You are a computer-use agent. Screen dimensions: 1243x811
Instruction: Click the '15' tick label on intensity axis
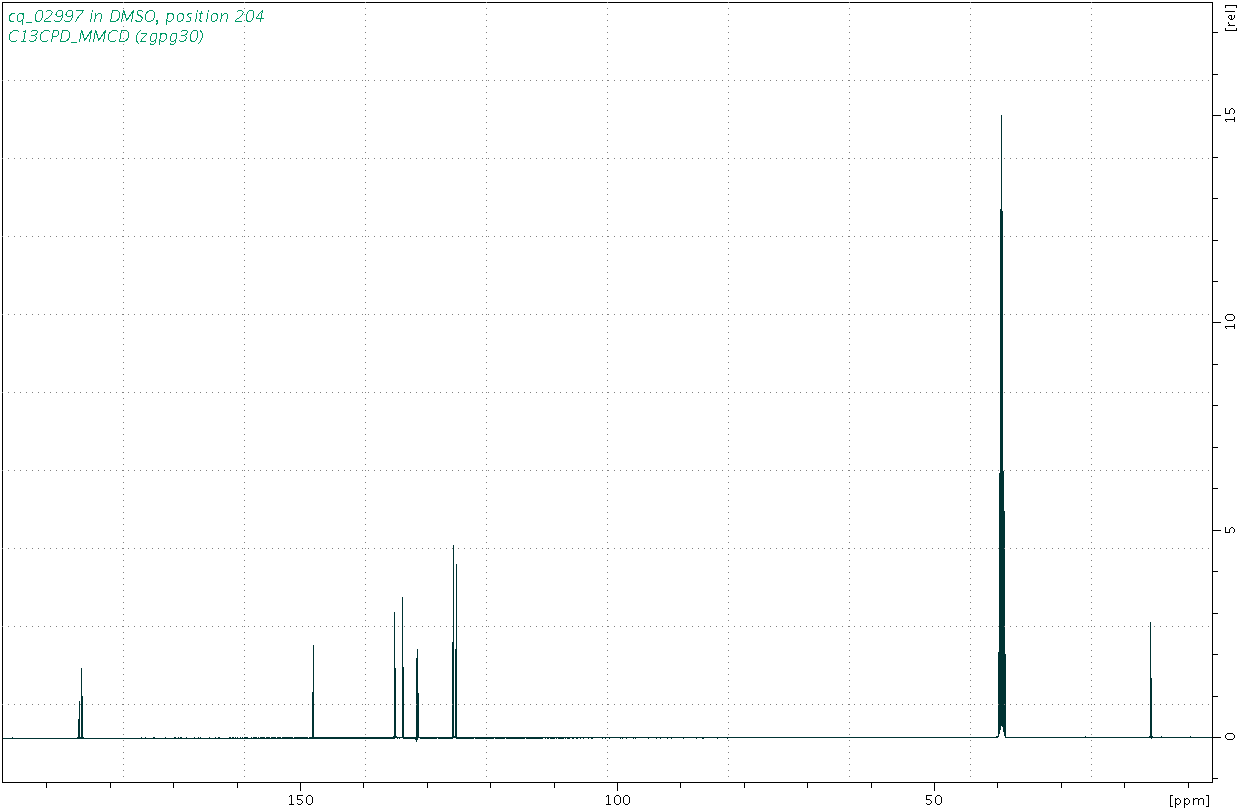1229,115
